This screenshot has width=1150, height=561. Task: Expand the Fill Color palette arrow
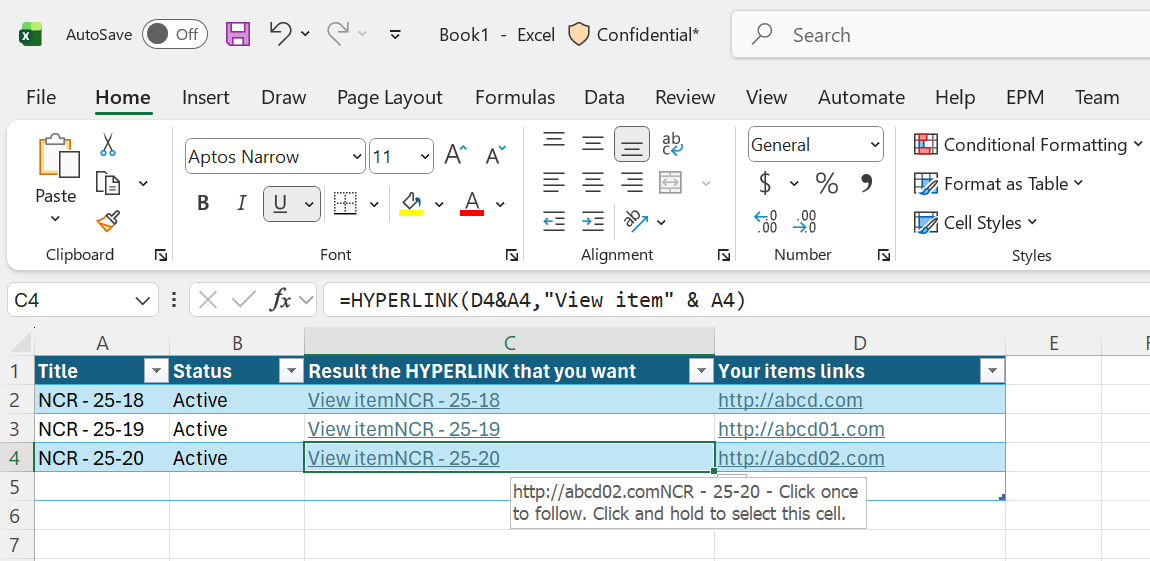click(x=439, y=204)
